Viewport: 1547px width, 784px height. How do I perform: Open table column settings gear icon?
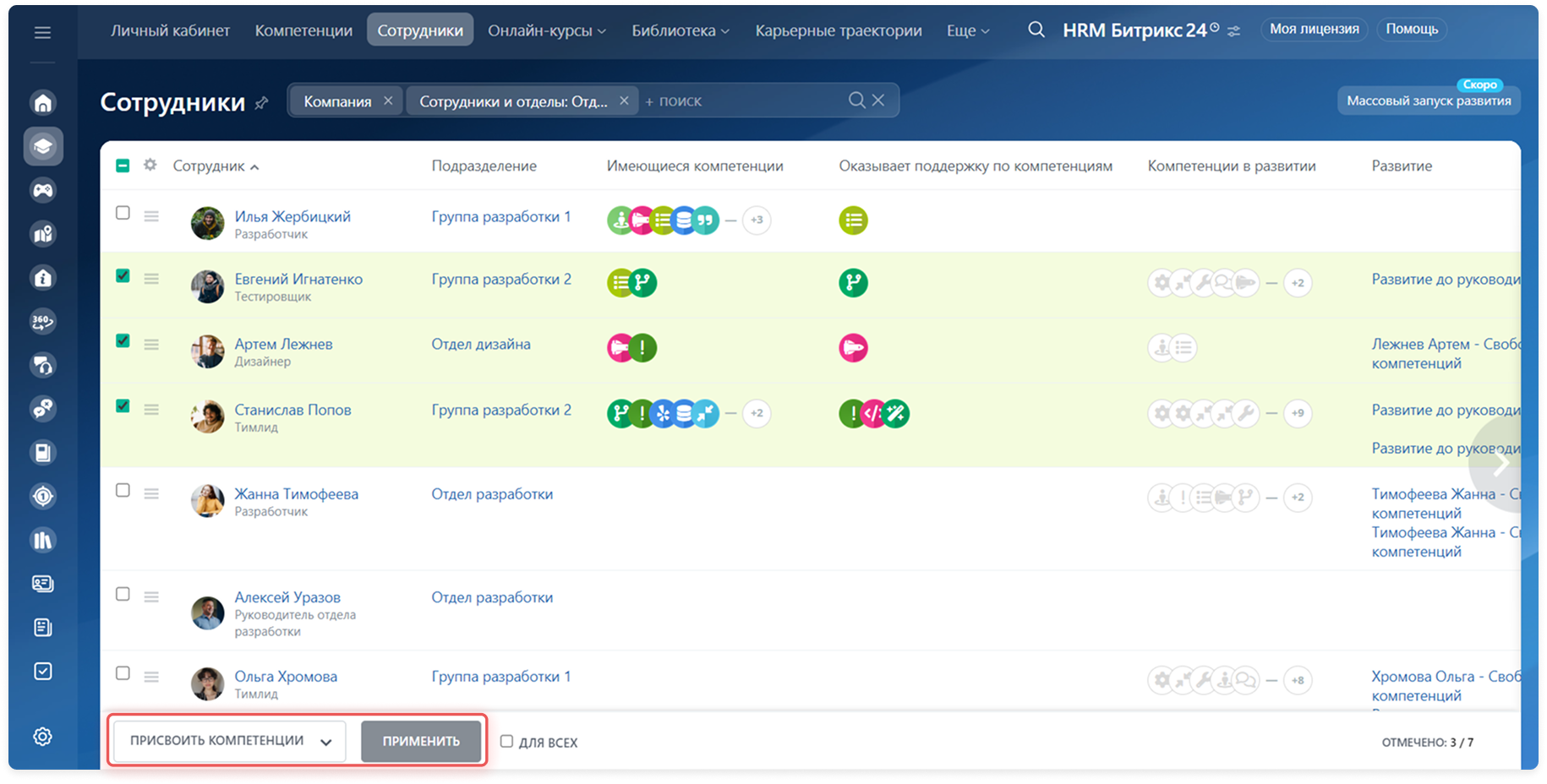click(x=150, y=166)
